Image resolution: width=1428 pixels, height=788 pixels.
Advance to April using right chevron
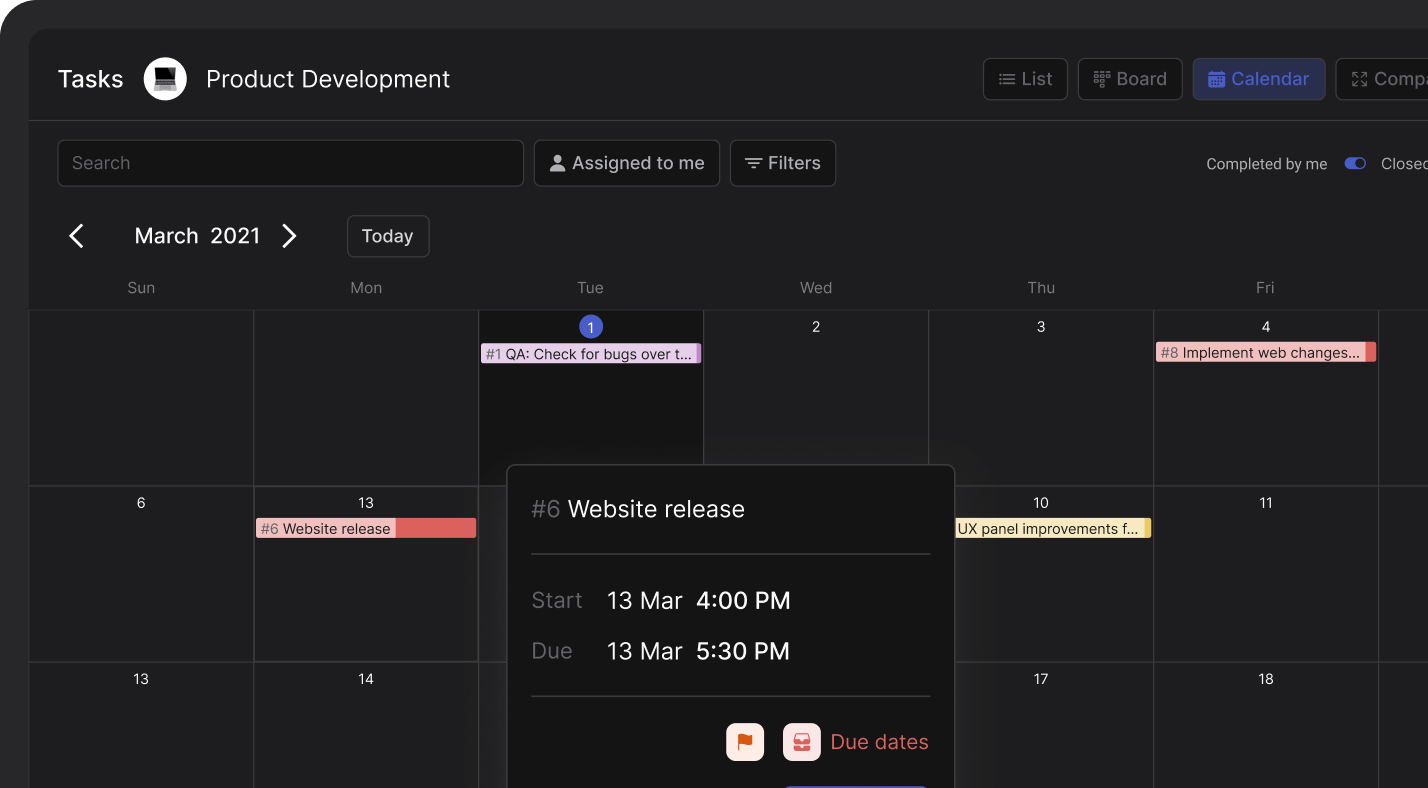coord(289,236)
